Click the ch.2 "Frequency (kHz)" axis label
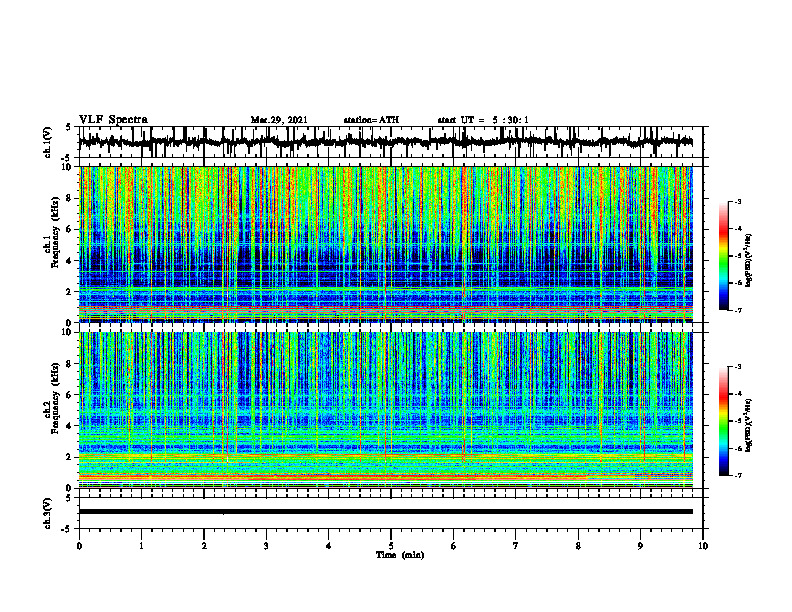 (x=56, y=398)
